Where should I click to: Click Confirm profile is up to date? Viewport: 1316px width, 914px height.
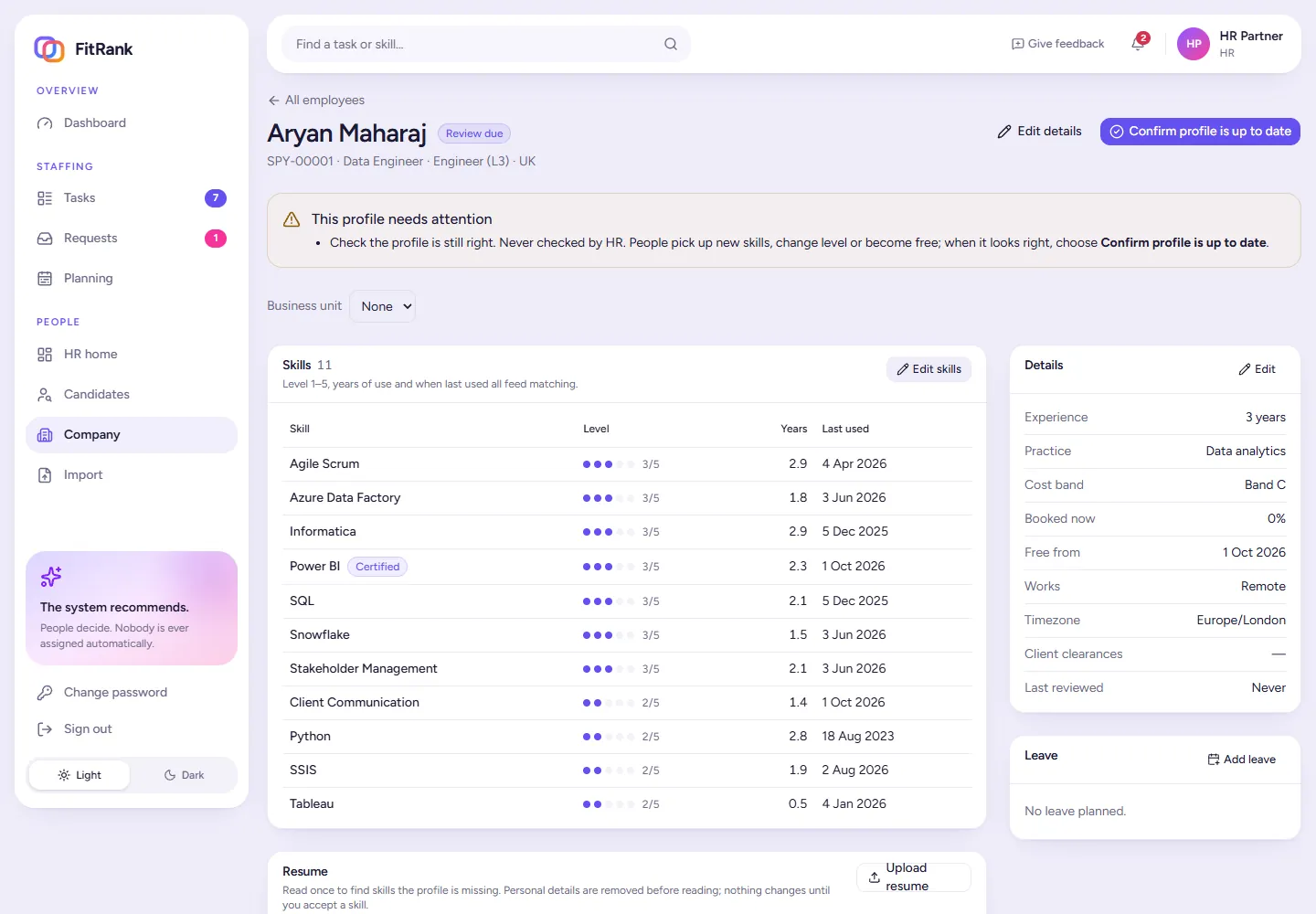click(1200, 132)
